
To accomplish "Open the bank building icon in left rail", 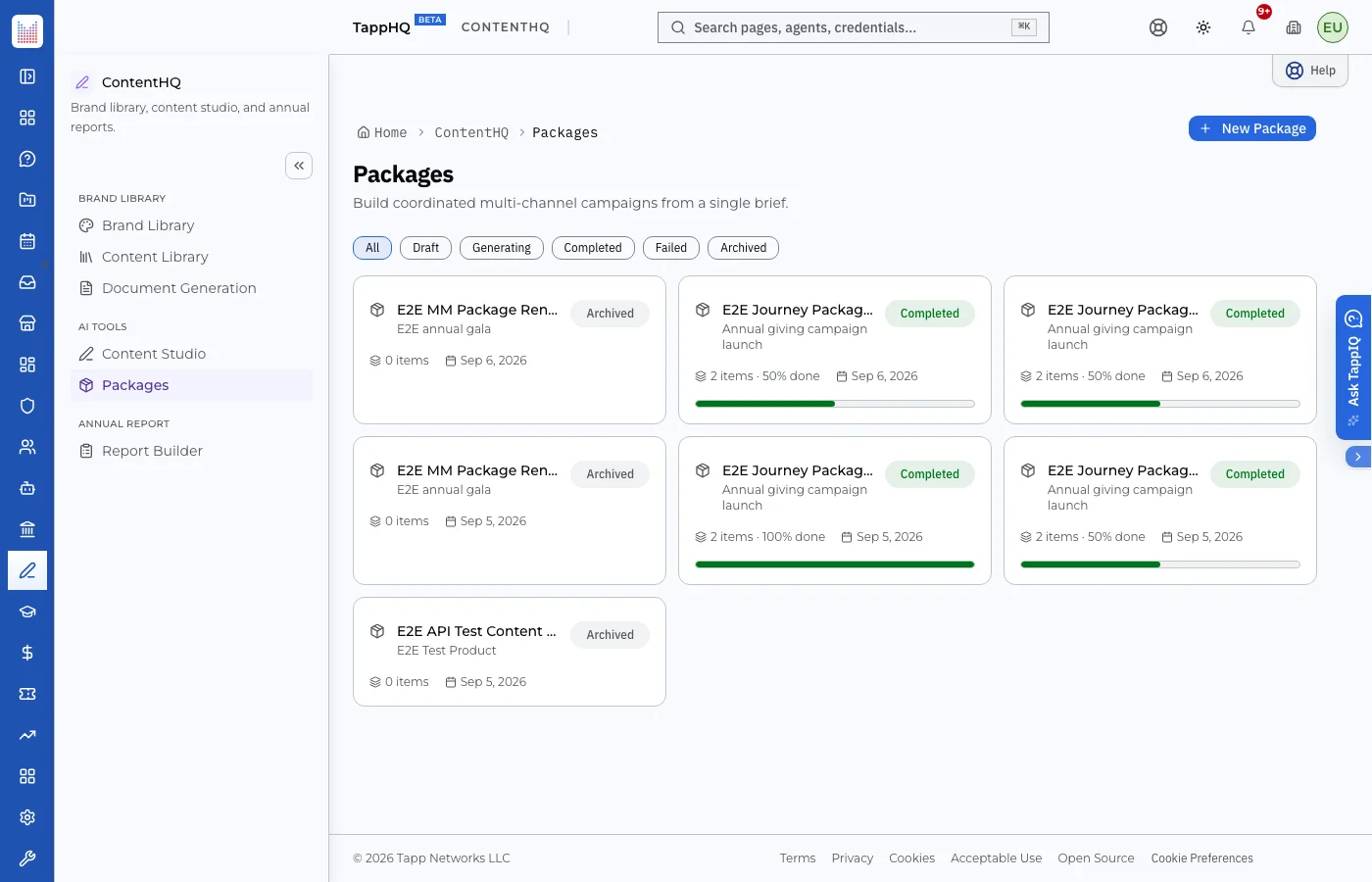I will [27, 529].
